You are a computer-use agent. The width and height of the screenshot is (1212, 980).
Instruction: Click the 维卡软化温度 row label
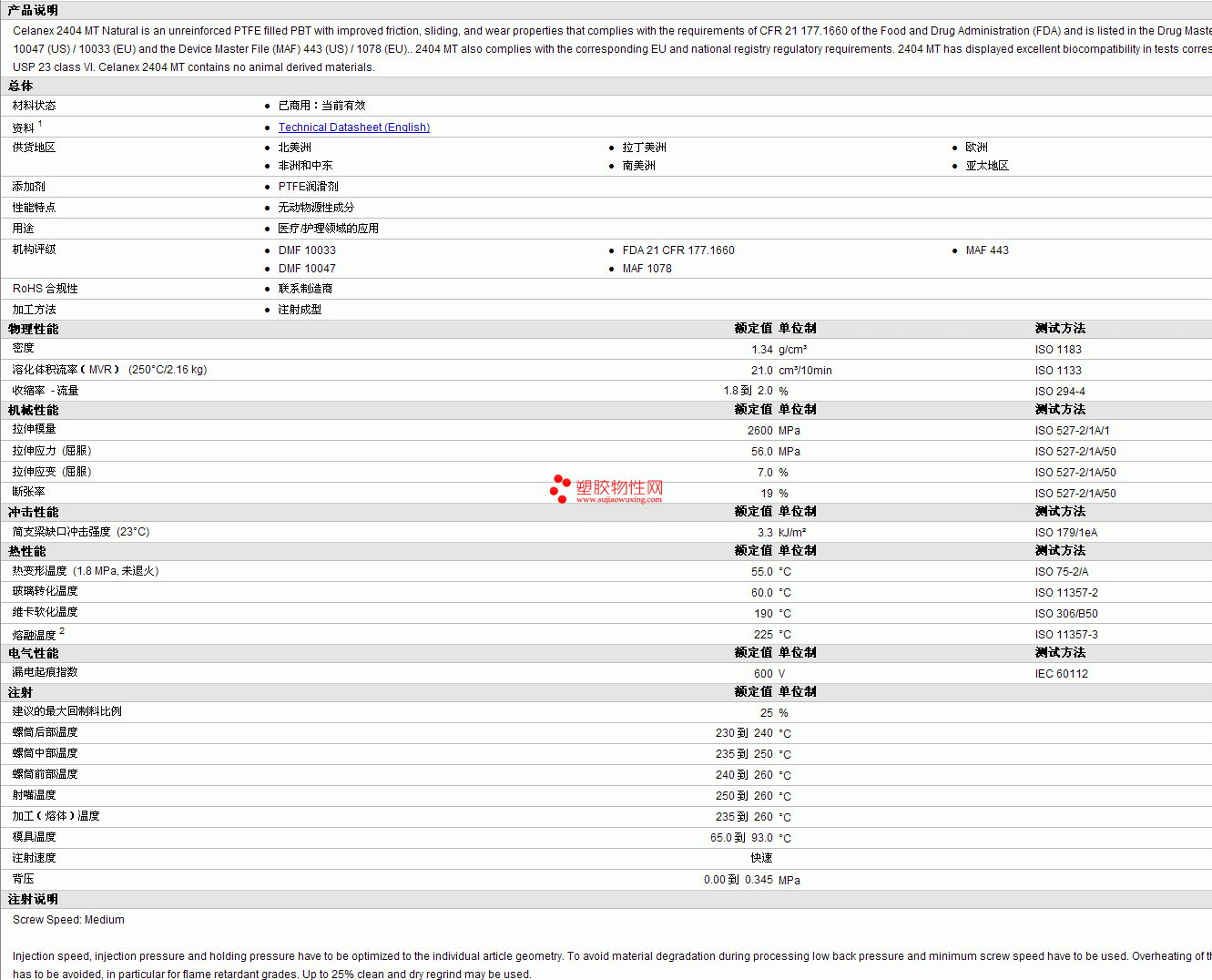(46, 612)
